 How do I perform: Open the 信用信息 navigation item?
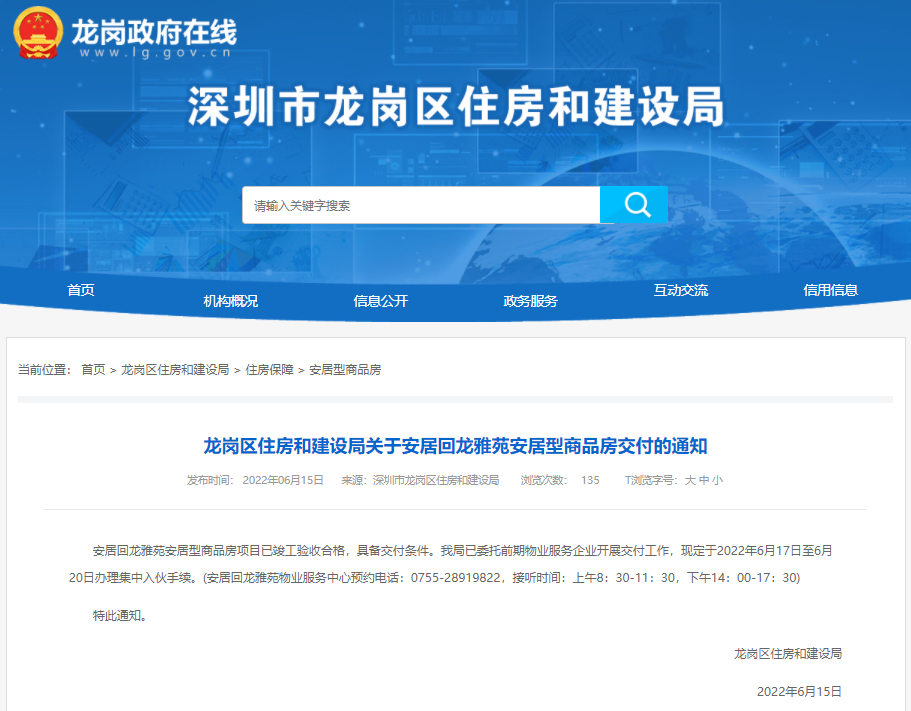coord(830,290)
